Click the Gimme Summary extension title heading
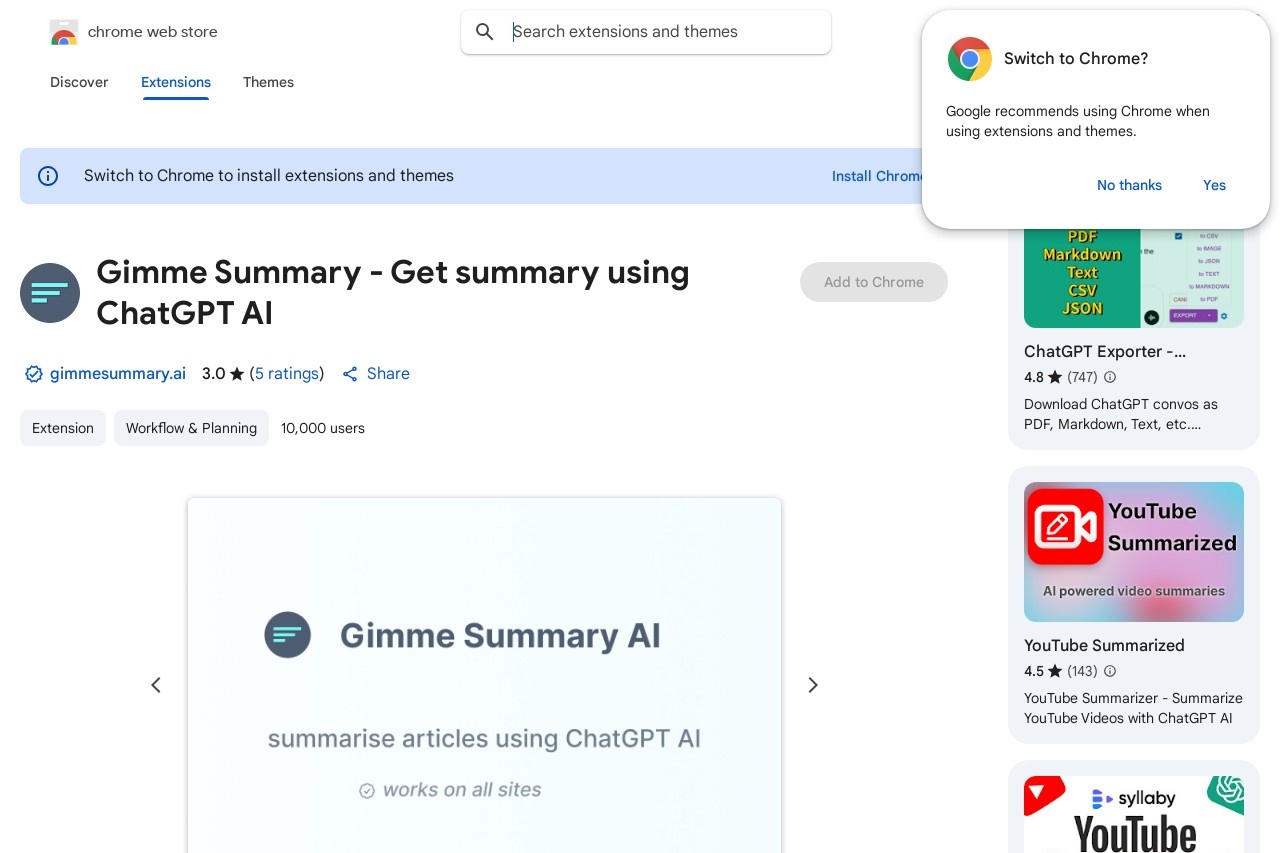Viewport: 1280px width, 853px height. pyautogui.click(x=393, y=293)
